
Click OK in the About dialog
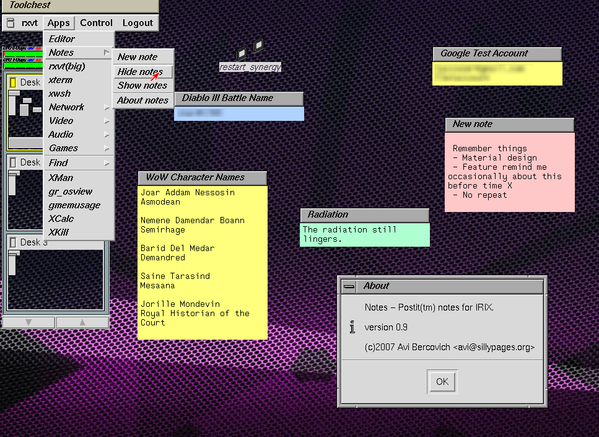(x=442, y=382)
